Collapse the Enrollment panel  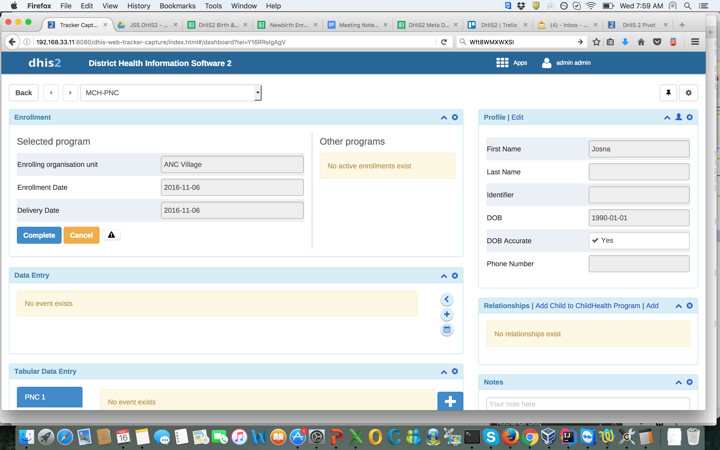[444, 117]
